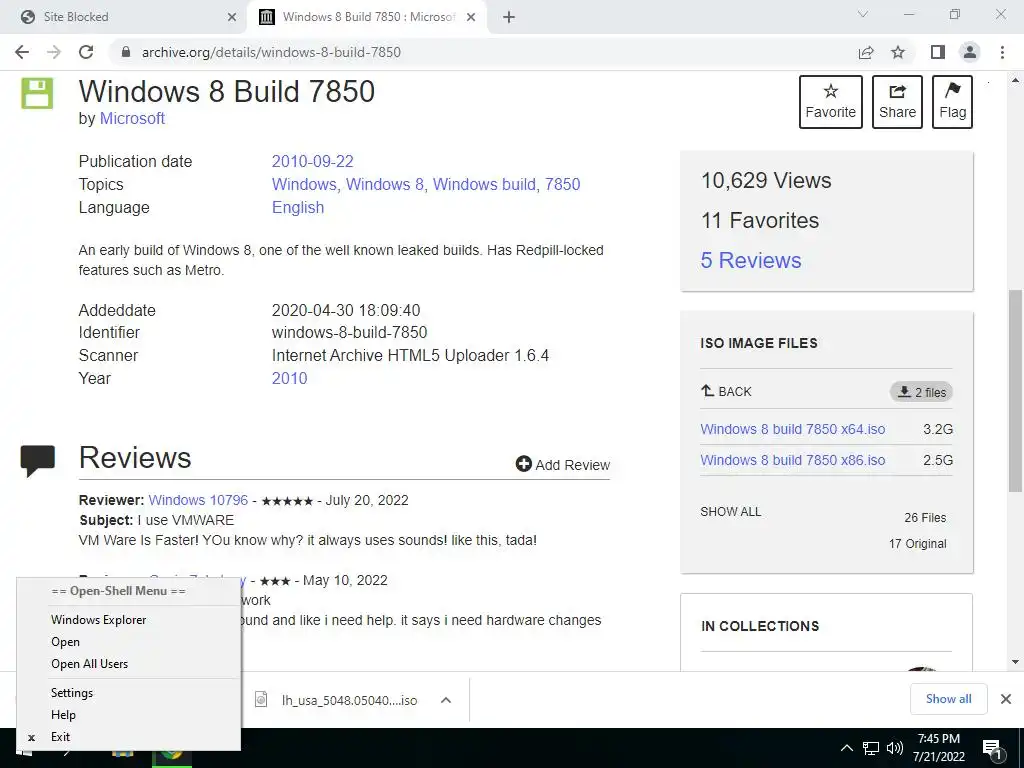
Task: Click the scrollbar down arrow
Action: (x=1015, y=662)
